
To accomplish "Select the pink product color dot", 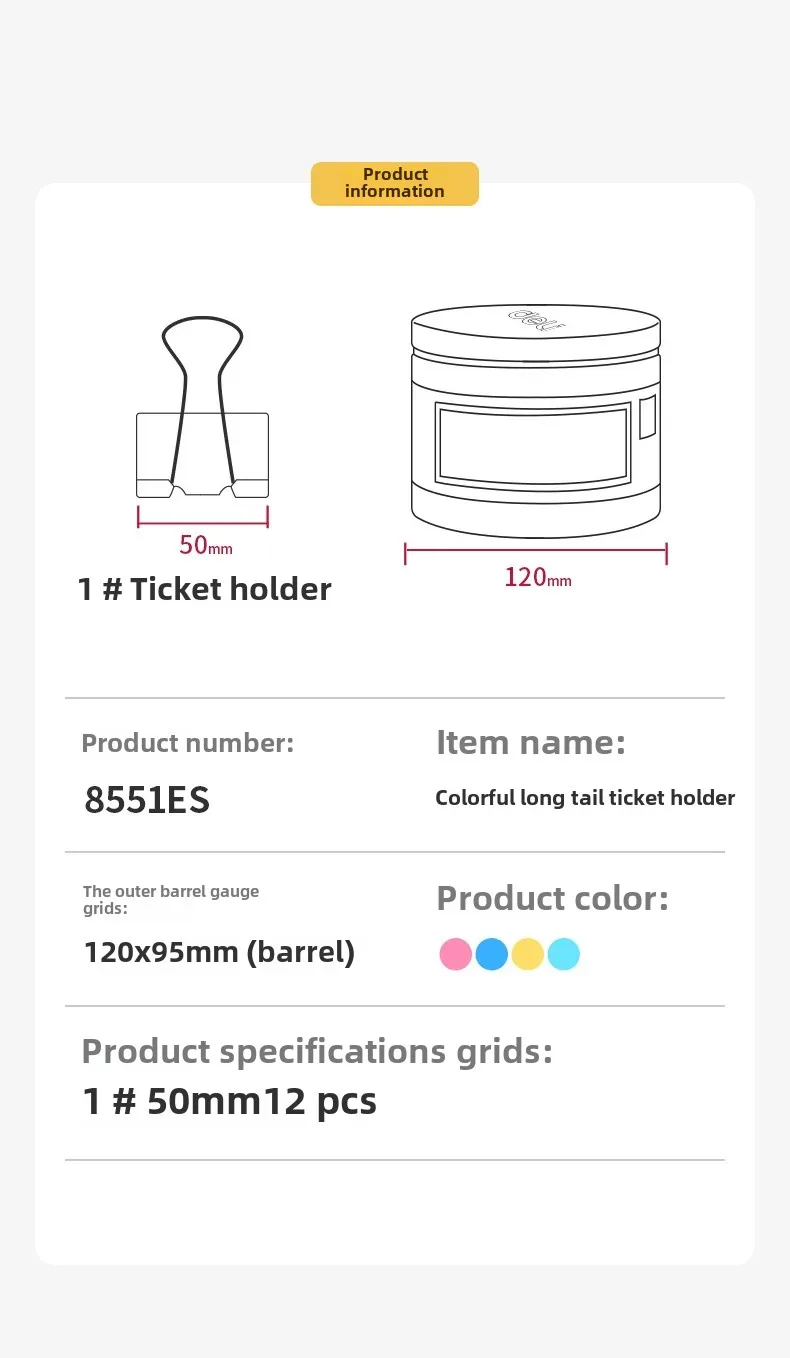I will 456,954.
